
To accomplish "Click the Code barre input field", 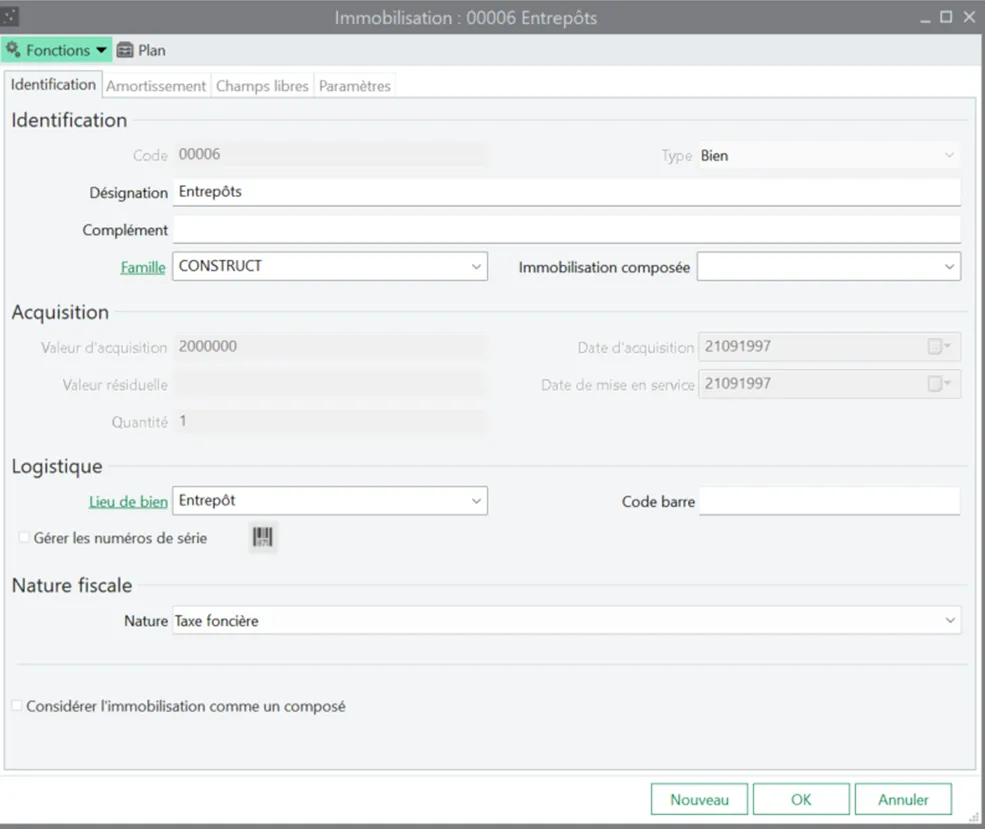I will 829,501.
